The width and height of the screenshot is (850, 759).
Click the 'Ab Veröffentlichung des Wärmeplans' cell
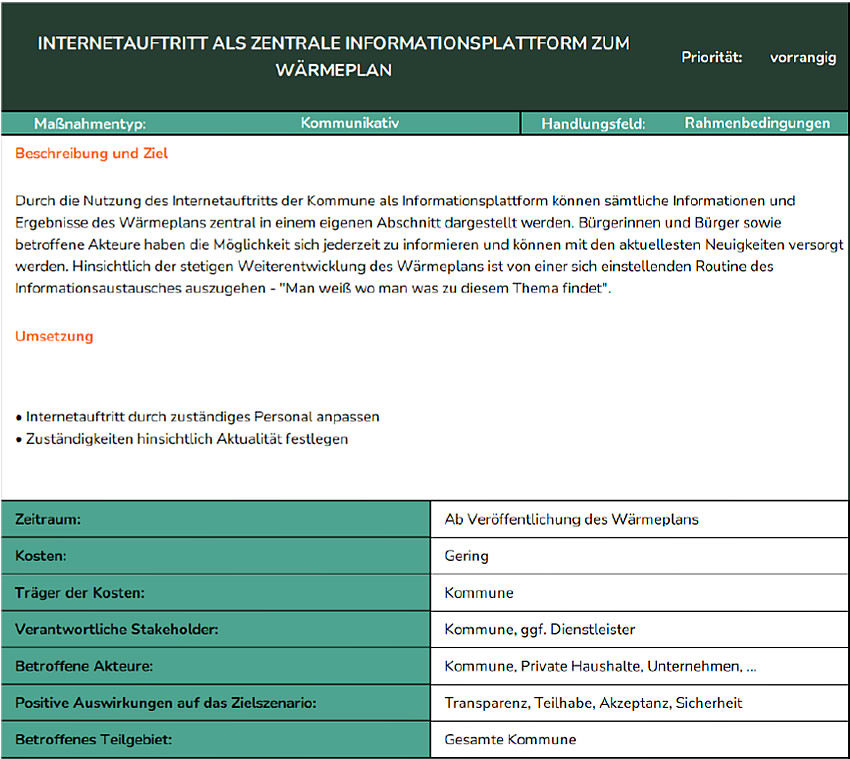(x=571, y=519)
